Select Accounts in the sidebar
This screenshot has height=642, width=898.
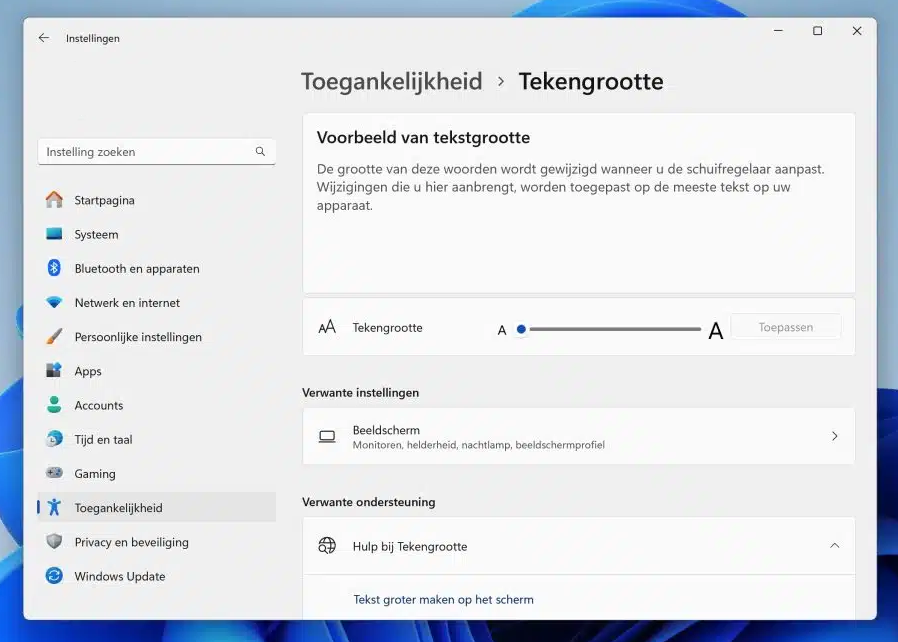(x=99, y=405)
